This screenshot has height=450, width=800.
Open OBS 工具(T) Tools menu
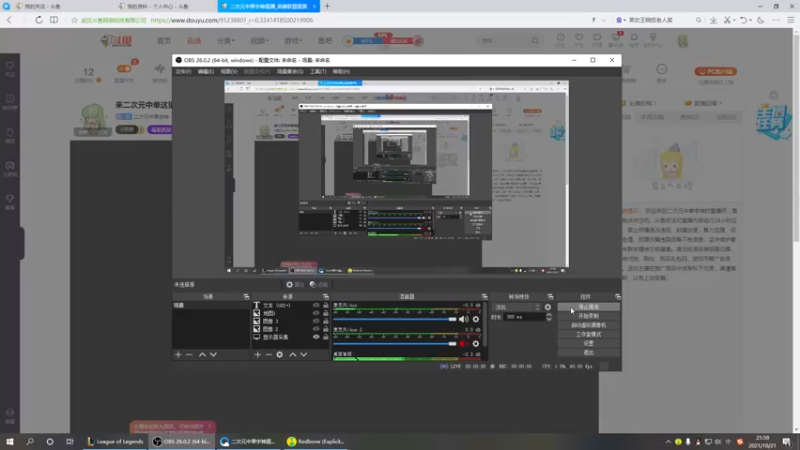(x=317, y=71)
